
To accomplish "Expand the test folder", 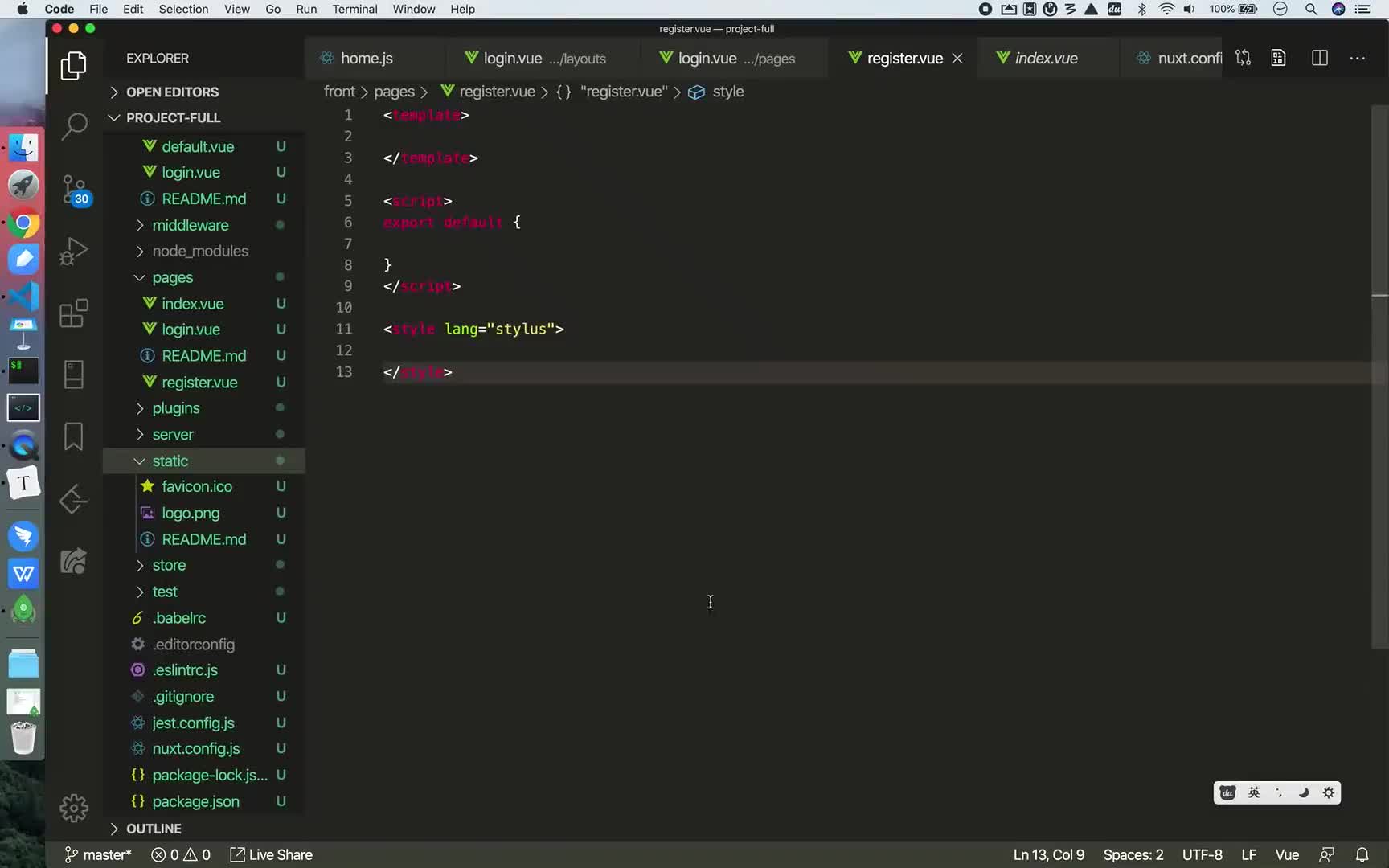I will tap(165, 592).
